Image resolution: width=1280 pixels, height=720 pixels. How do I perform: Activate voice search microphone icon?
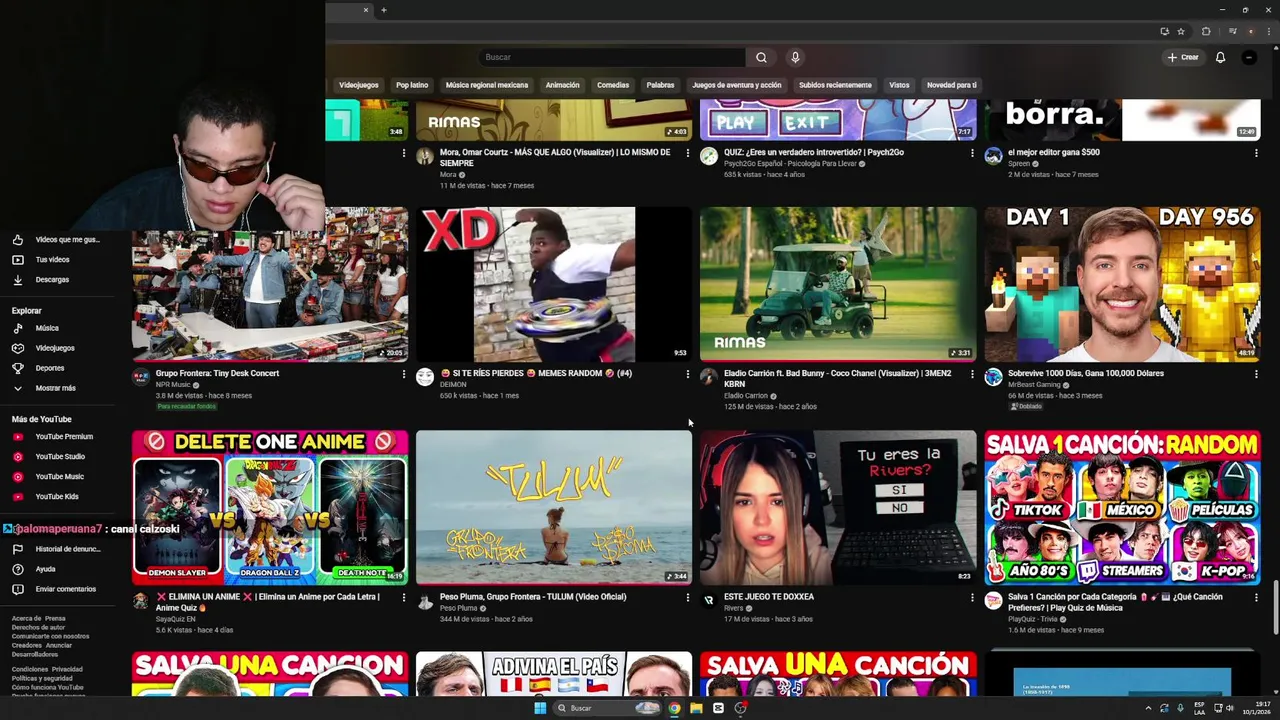point(795,57)
